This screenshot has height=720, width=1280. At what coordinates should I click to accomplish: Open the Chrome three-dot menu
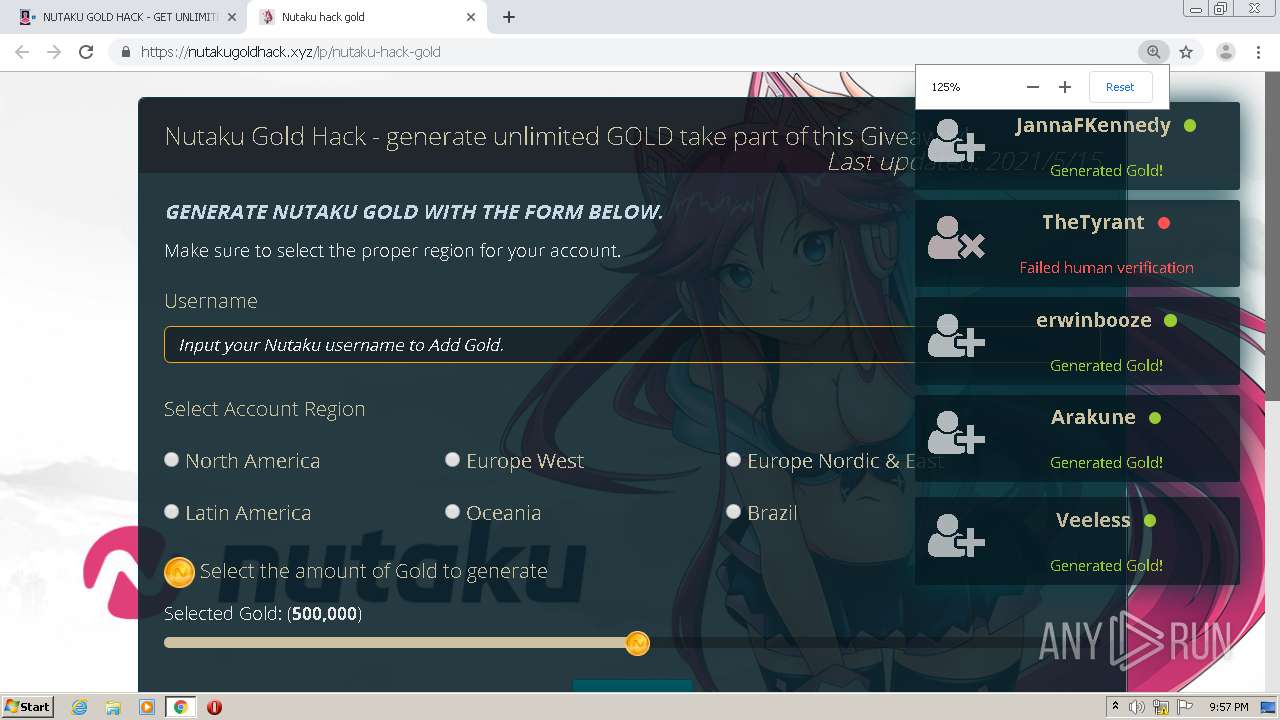tap(1258, 52)
